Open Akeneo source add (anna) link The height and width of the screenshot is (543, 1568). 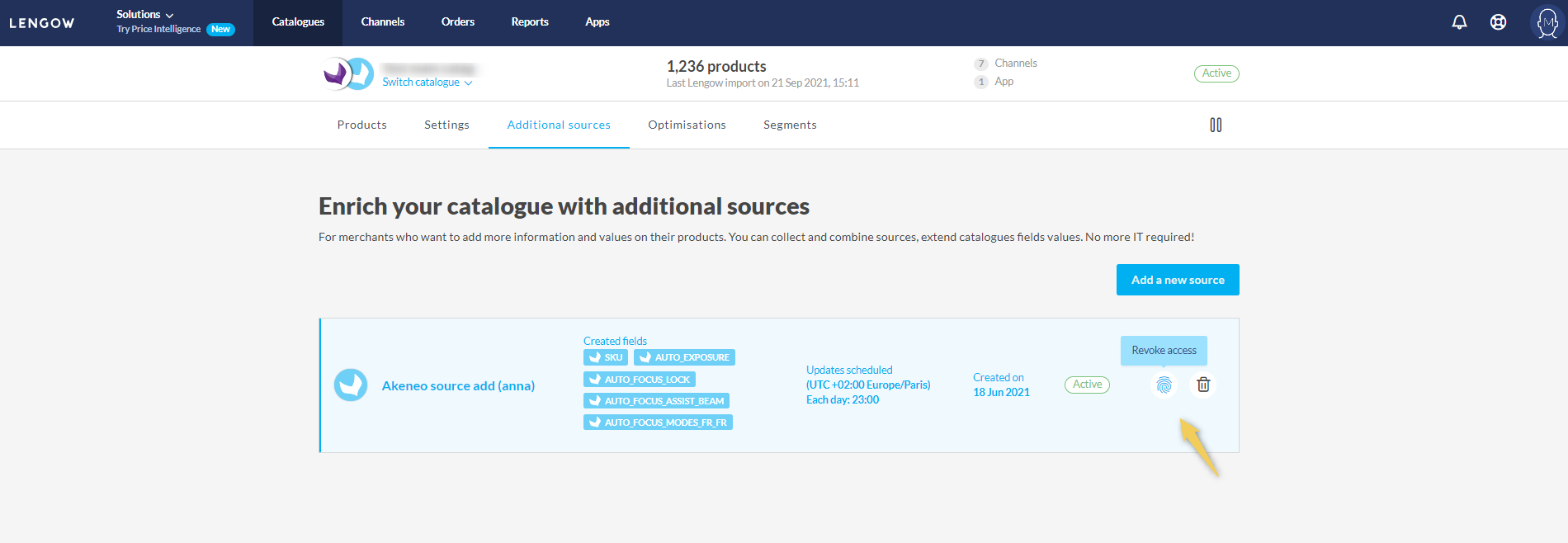tap(458, 385)
